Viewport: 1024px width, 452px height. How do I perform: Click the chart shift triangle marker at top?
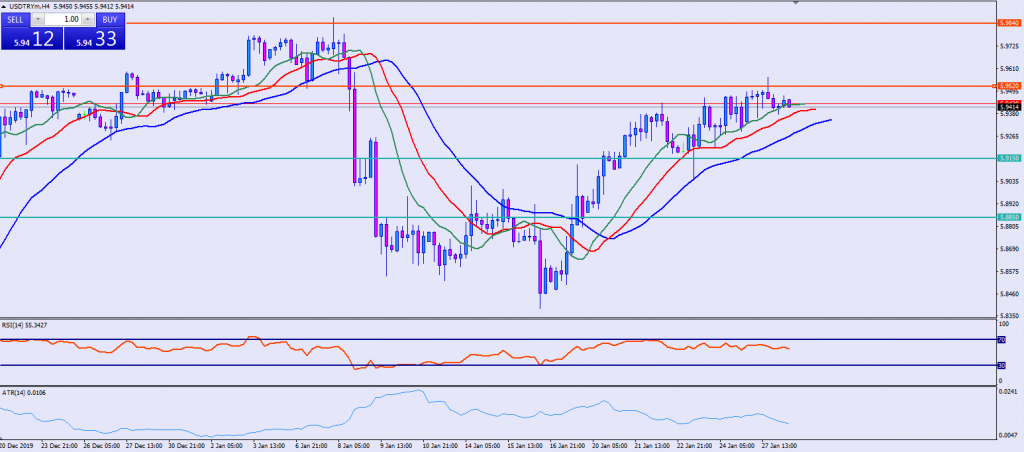pos(796,3)
